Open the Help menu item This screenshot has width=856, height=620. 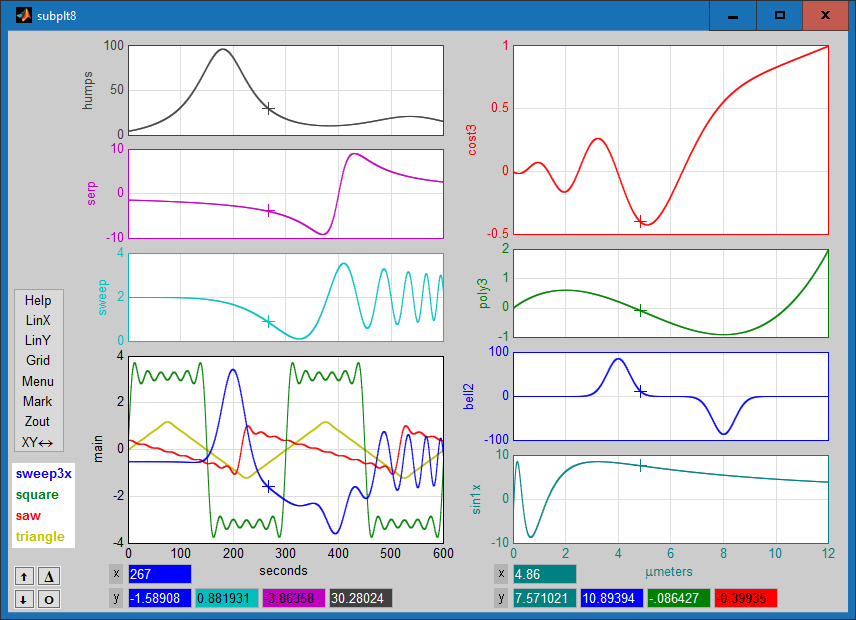click(x=38, y=301)
